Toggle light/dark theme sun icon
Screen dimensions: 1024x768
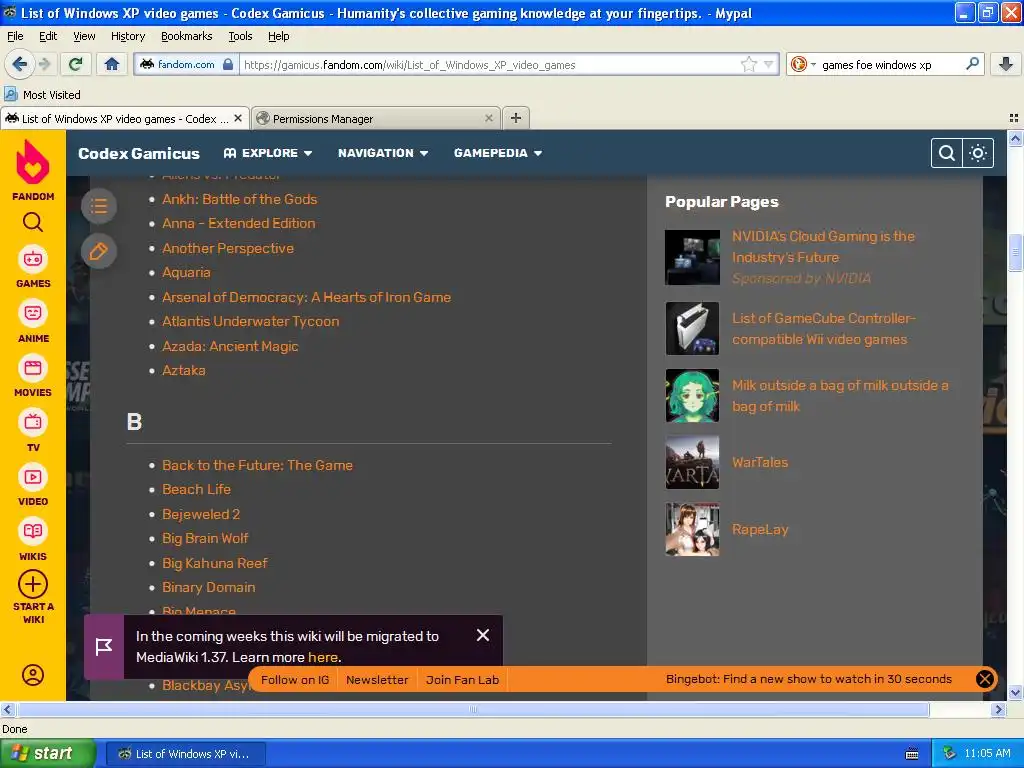tap(978, 153)
